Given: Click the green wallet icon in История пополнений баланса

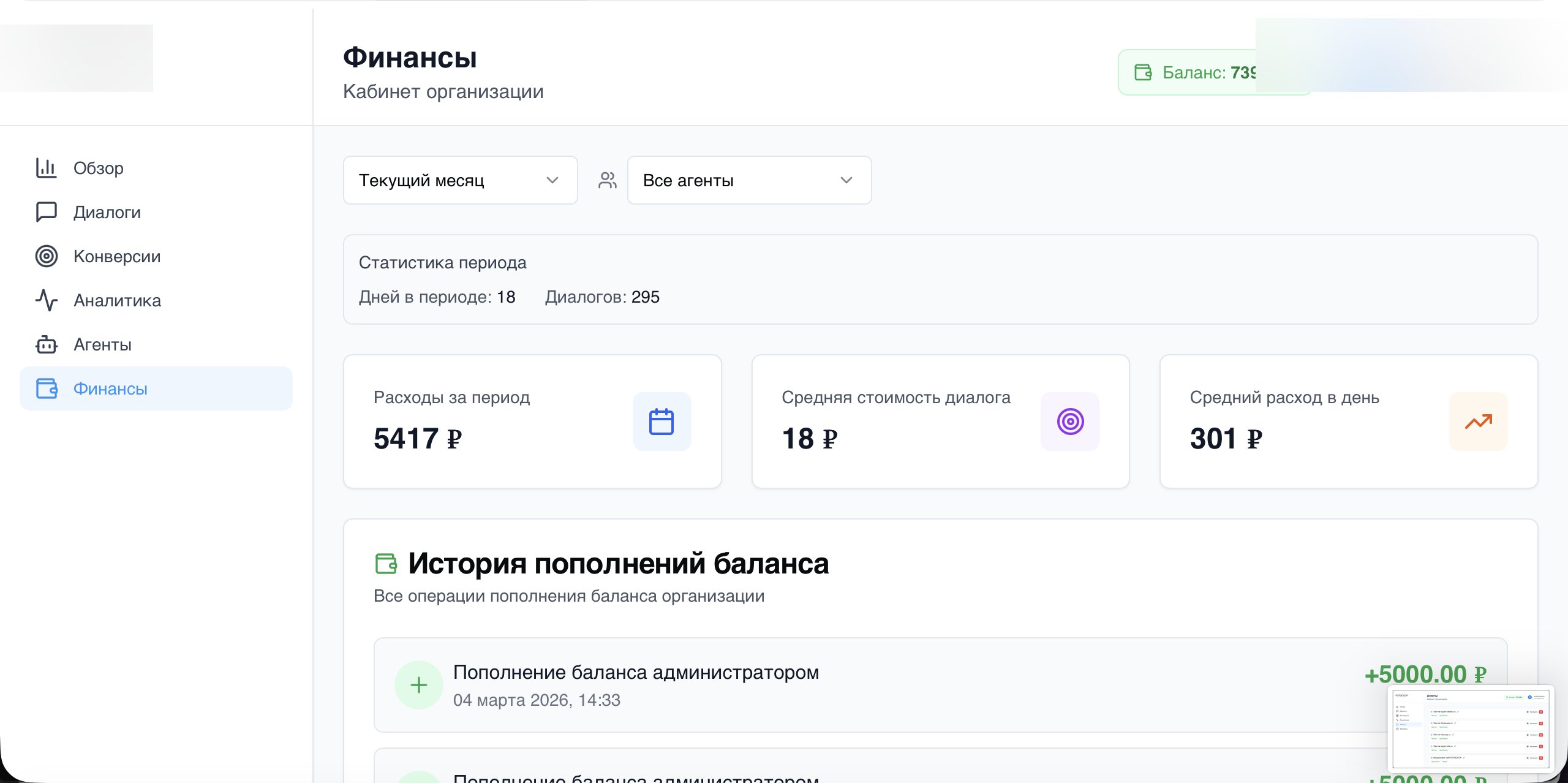Looking at the screenshot, I should click(385, 563).
